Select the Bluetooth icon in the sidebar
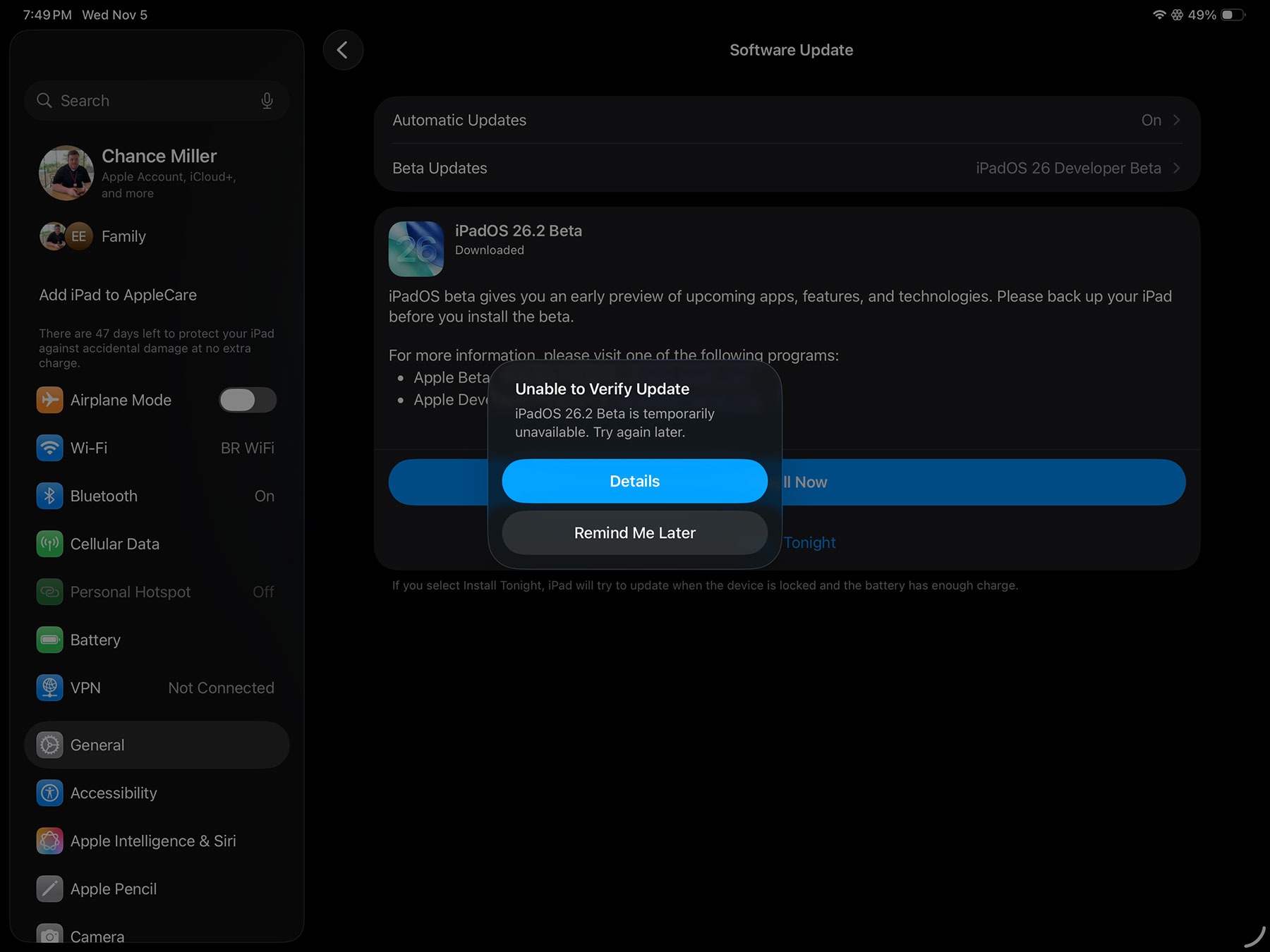This screenshot has height=952, width=1270. pyautogui.click(x=49, y=496)
